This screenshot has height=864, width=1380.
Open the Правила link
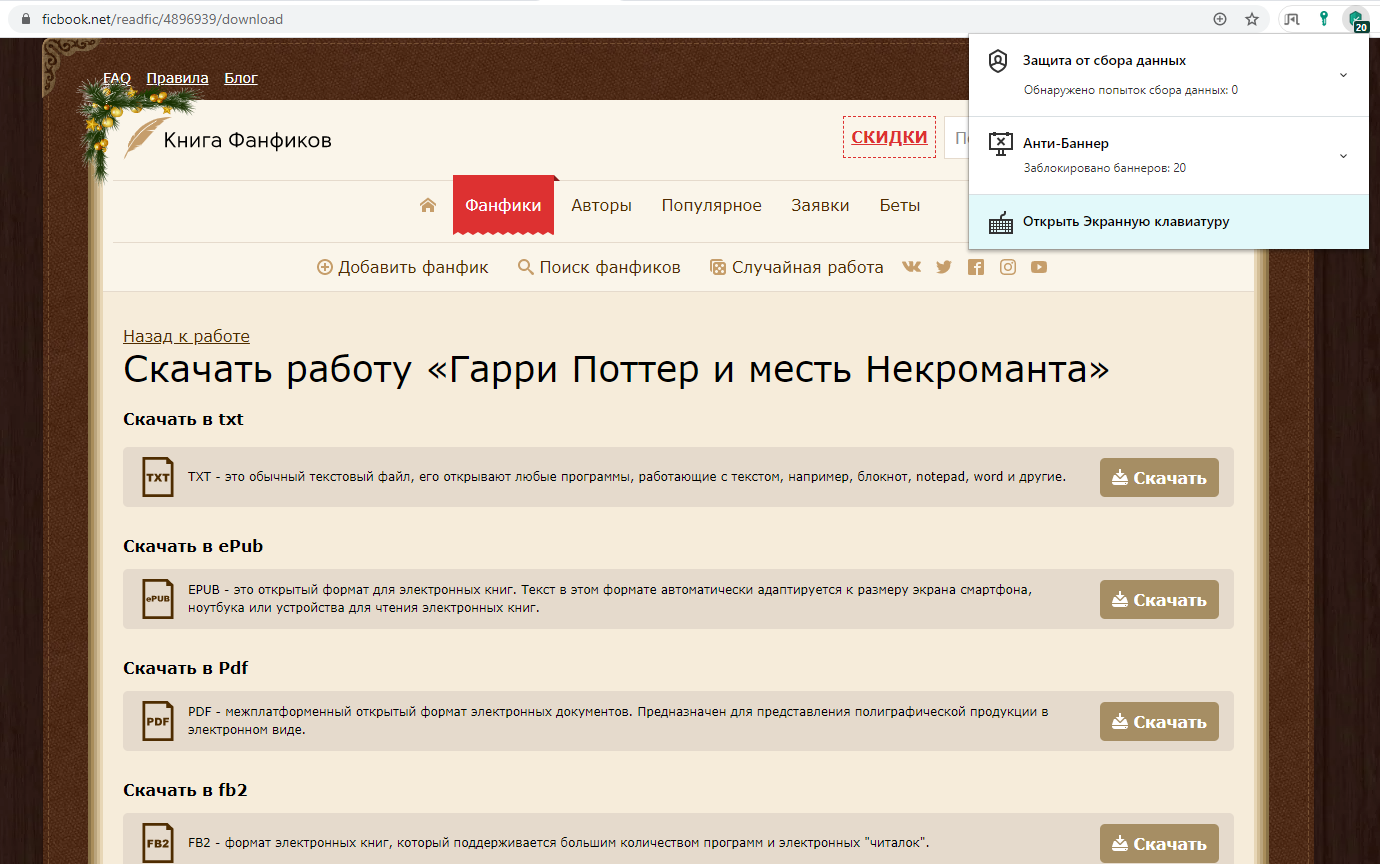(x=177, y=78)
